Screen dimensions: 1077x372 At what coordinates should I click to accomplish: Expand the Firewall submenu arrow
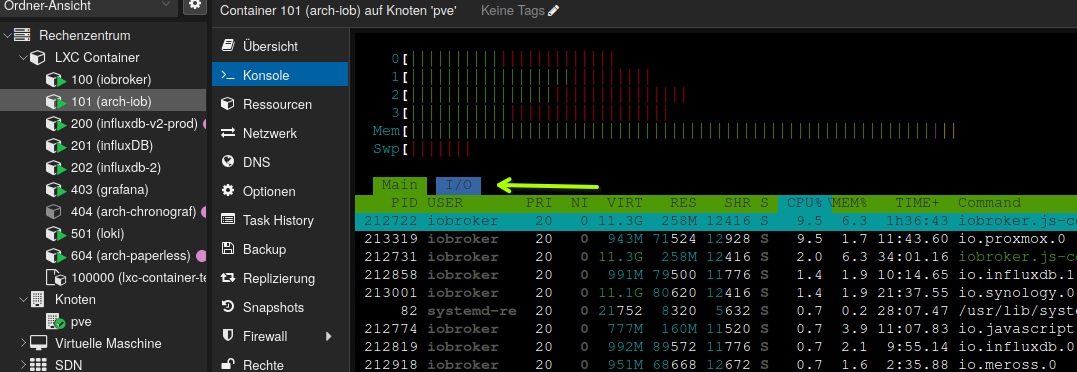[328, 336]
